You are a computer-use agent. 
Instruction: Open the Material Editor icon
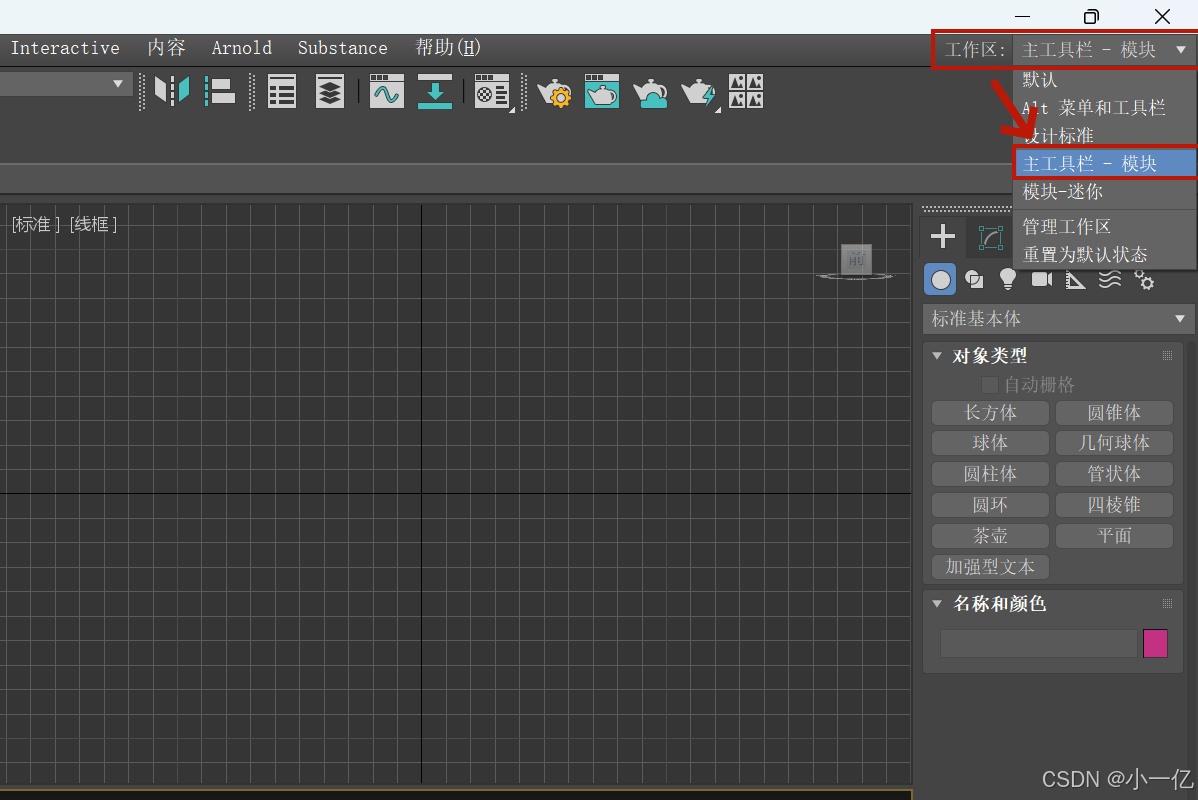click(492, 92)
